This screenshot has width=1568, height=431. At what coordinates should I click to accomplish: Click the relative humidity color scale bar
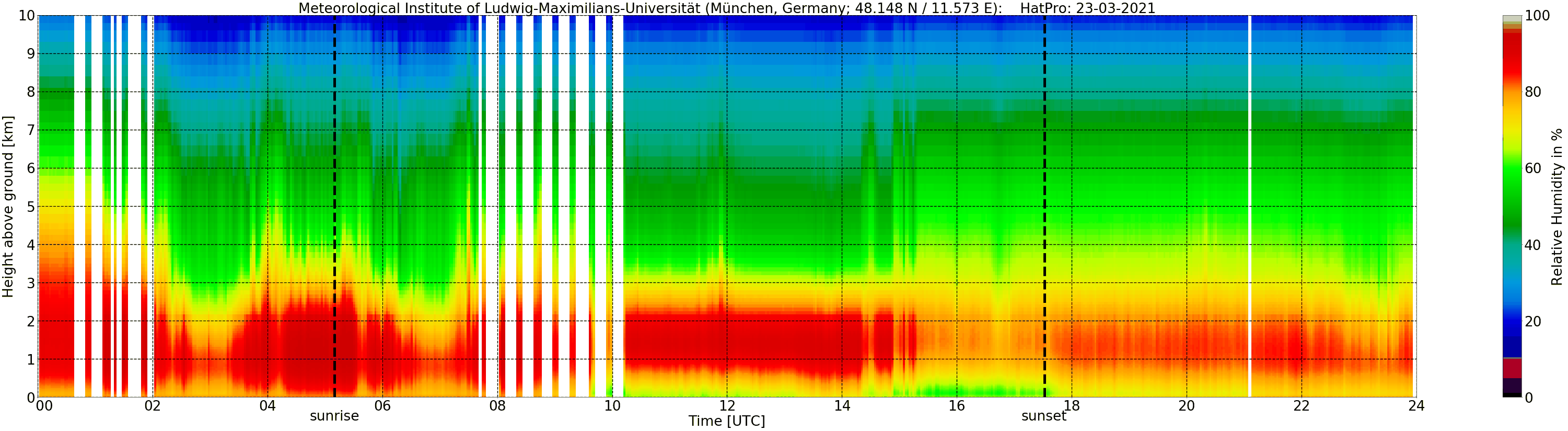pyautogui.click(x=1512, y=207)
